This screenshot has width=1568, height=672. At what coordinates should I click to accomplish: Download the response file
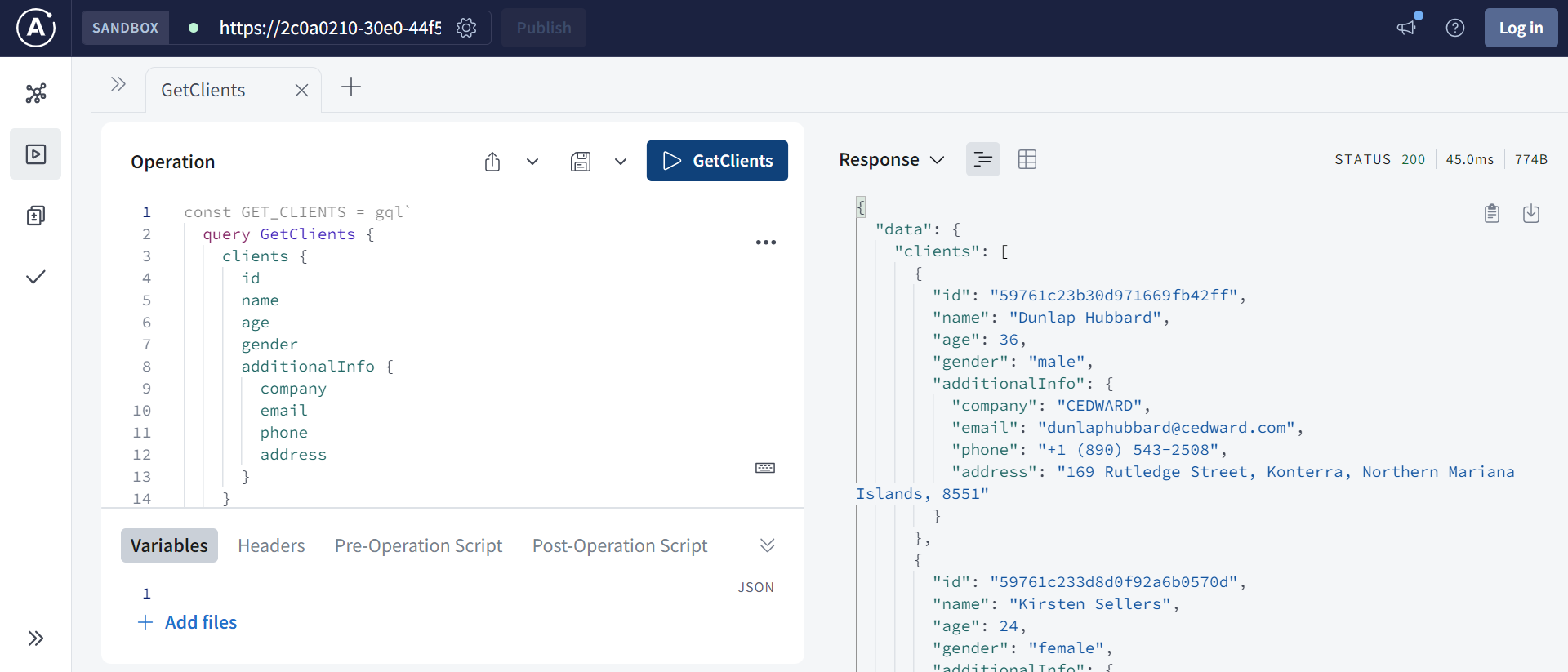(x=1531, y=213)
